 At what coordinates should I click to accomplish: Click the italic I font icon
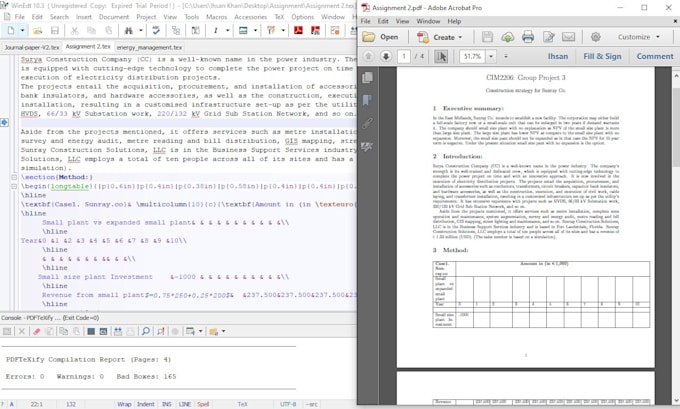pyautogui.click(x=216, y=30)
